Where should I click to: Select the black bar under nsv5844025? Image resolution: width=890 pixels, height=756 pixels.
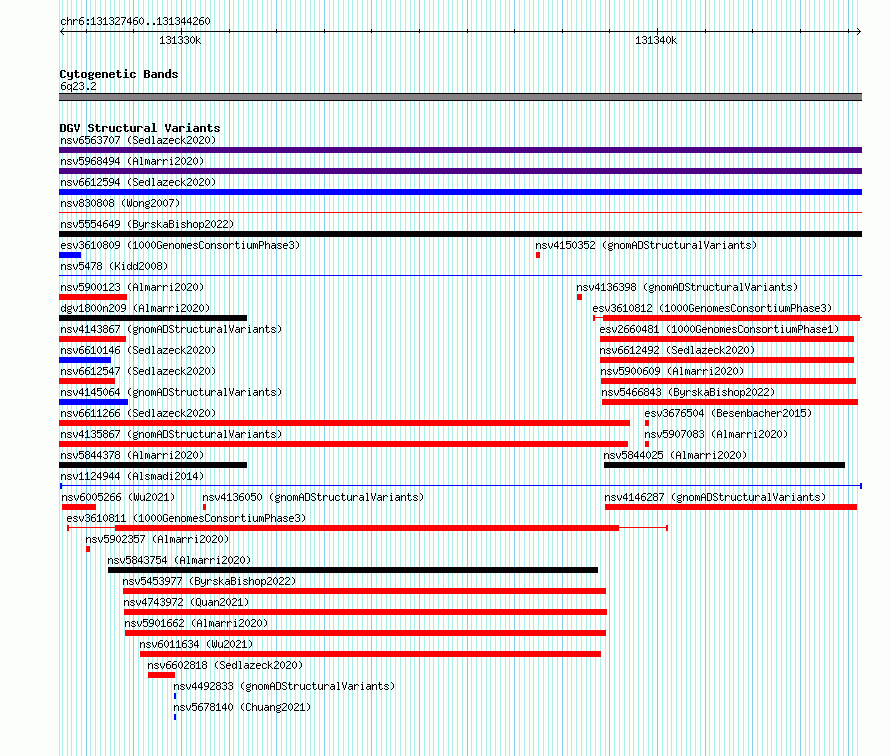tap(724, 465)
